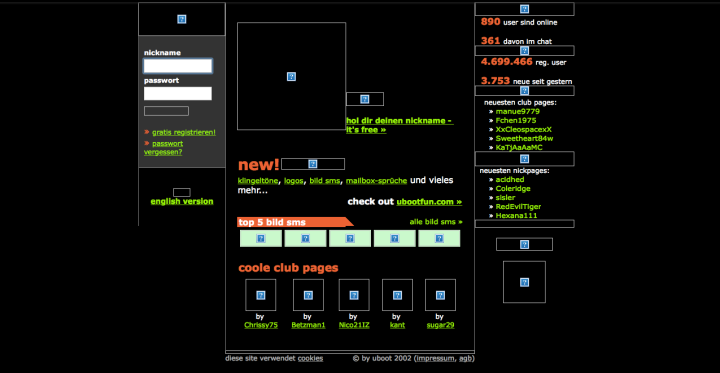
Task: Open club page image above Nico21IZ
Action: [354, 295]
